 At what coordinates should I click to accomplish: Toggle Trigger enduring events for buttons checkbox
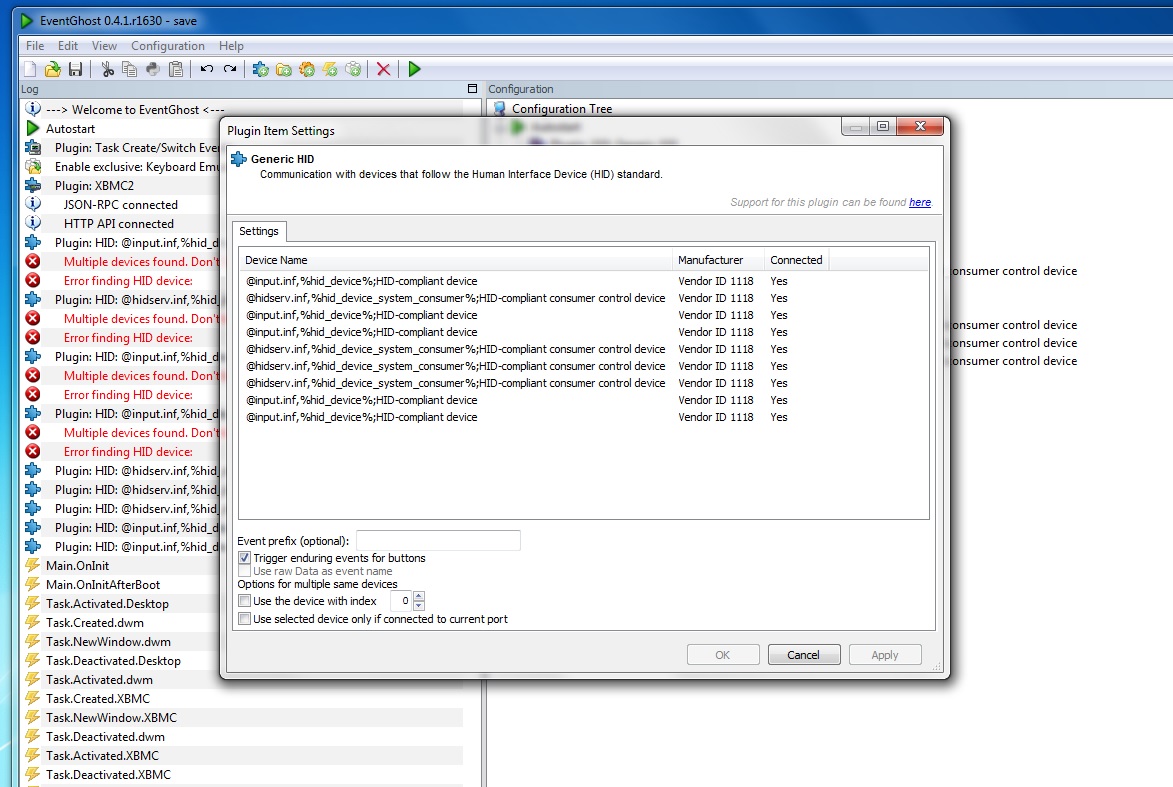pyautogui.click(x=245, y=558)
